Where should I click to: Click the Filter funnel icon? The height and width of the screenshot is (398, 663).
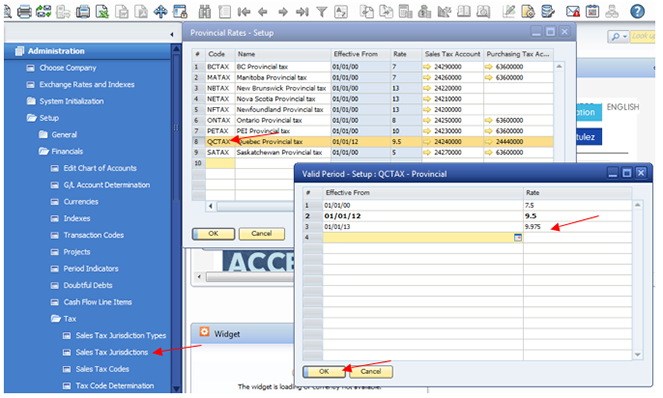tap(321, 12)
